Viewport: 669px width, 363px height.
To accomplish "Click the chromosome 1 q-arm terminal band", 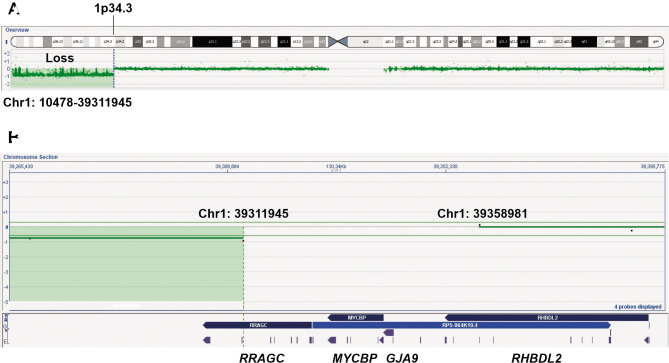I will pyautogui.click(x=656, y=42).
